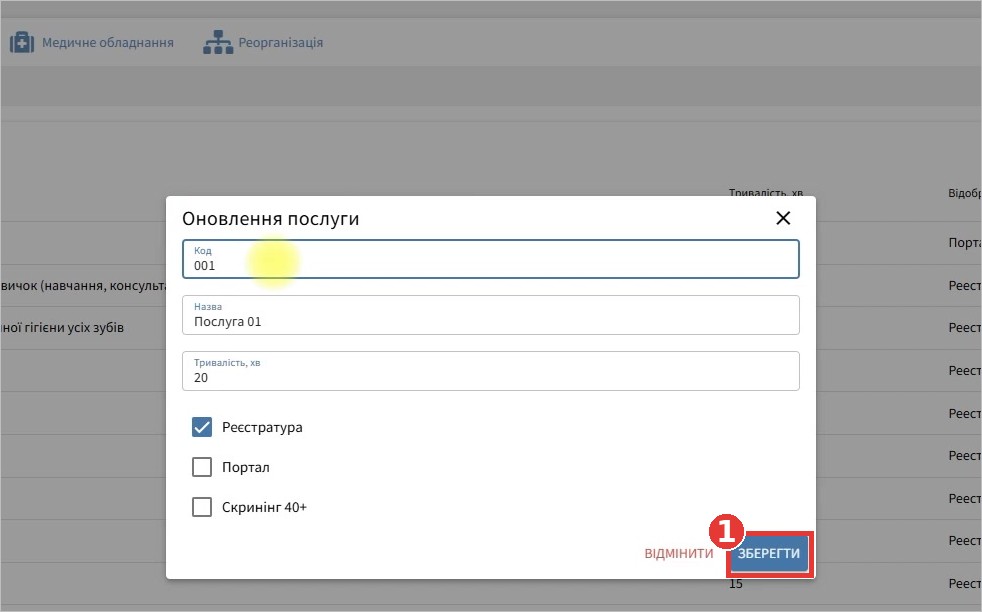Click the 'Портал' checkbox label text

point(246,467)
